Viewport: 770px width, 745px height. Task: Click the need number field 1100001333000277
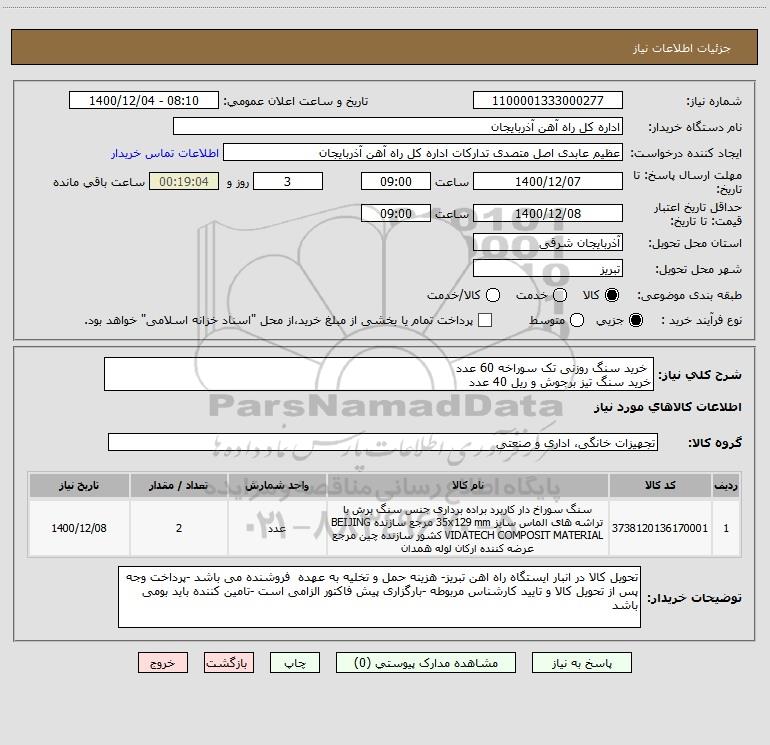(x=548, y=101)
